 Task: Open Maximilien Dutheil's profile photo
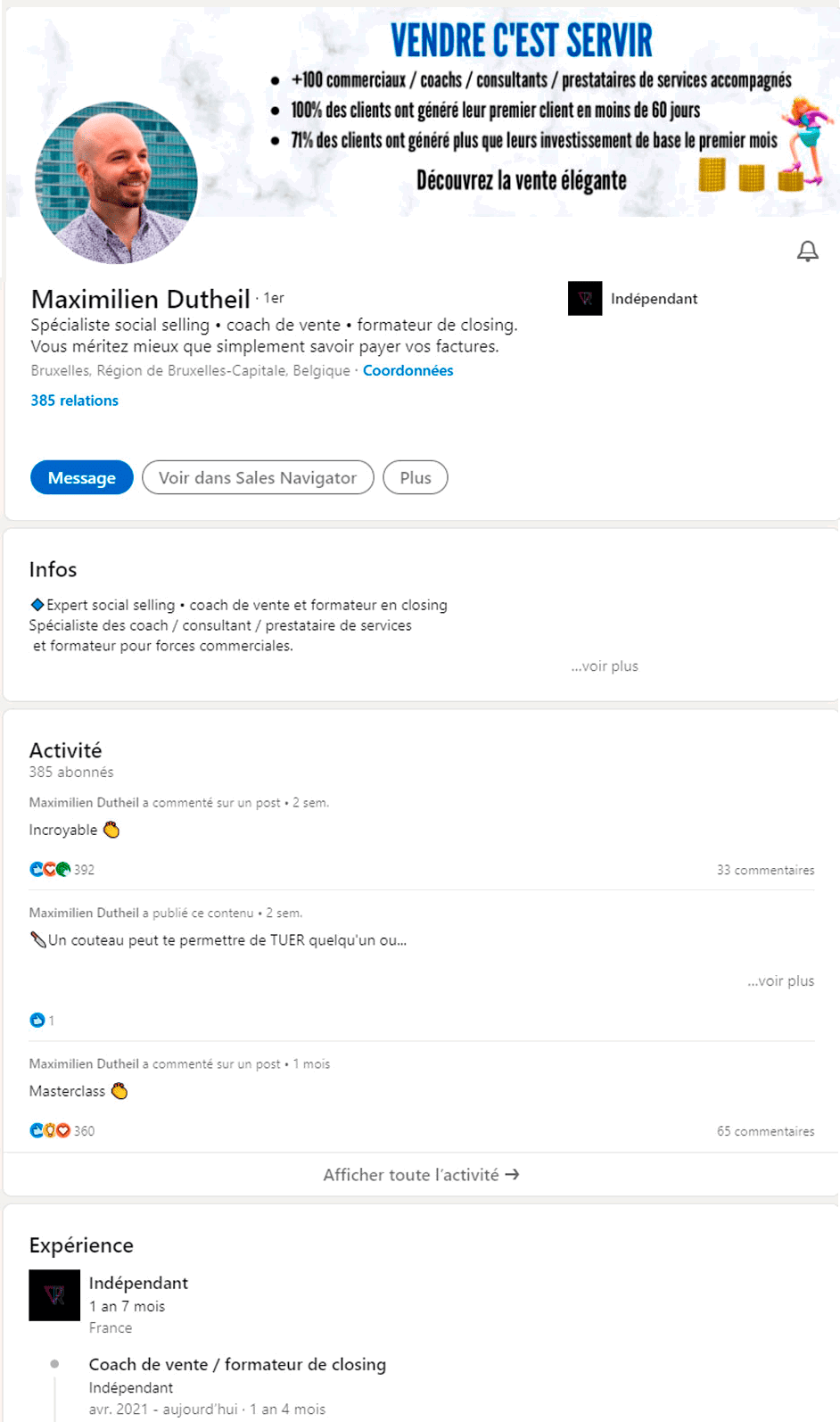pyautogui.click(x=116, y=183)
